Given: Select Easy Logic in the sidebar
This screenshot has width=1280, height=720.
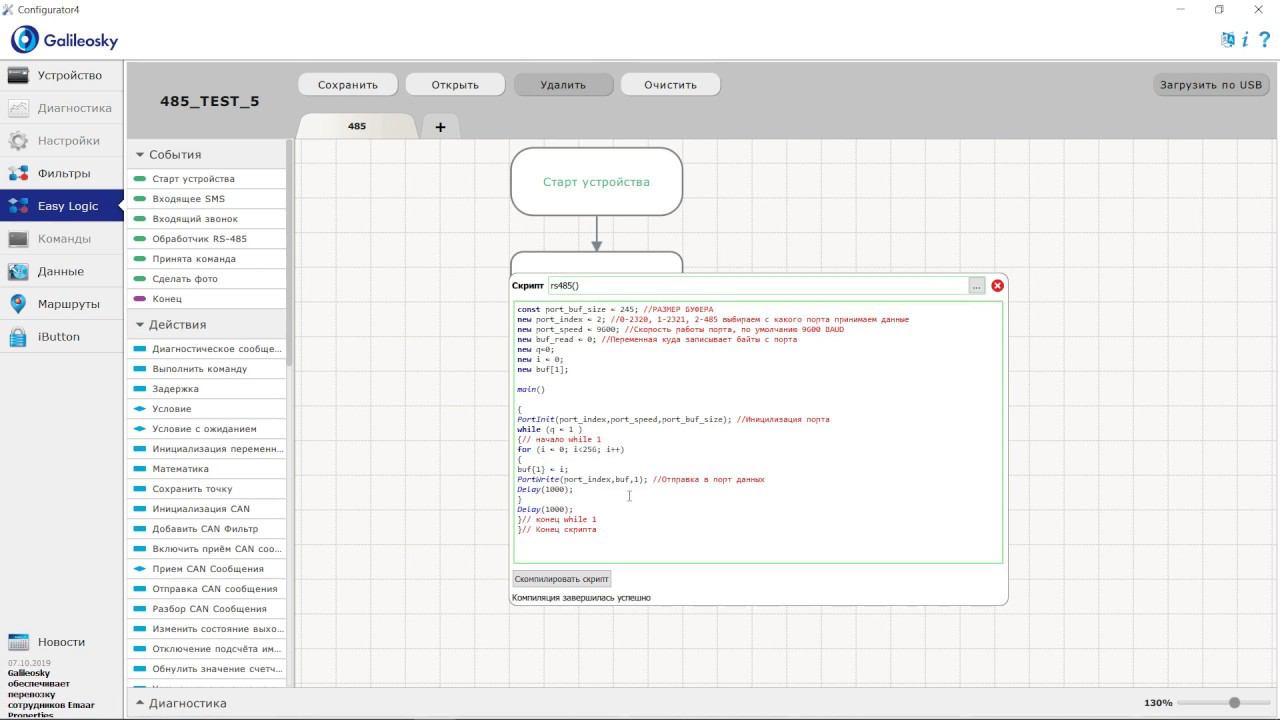Looking at the screenshot, I should click(62, 206).
